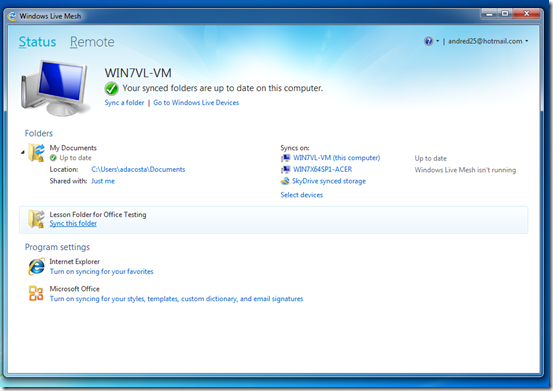Collapse the My Documents folder entry
The width and height of the screenshot is (553, 391).
pyautogui.click(x=23, y=152)
